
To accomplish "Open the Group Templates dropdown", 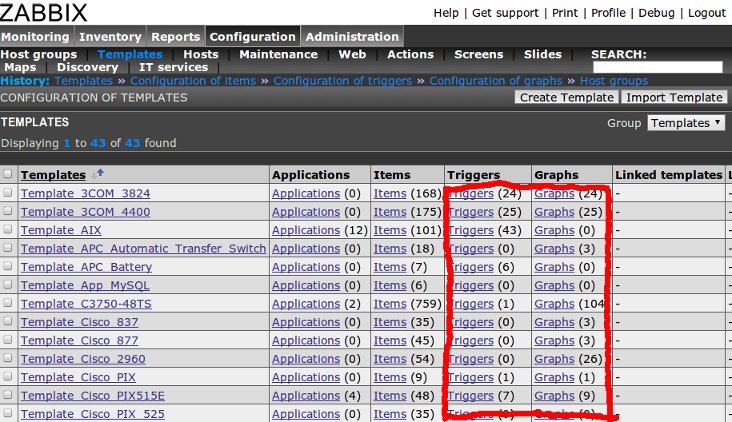I will [686, 123].
